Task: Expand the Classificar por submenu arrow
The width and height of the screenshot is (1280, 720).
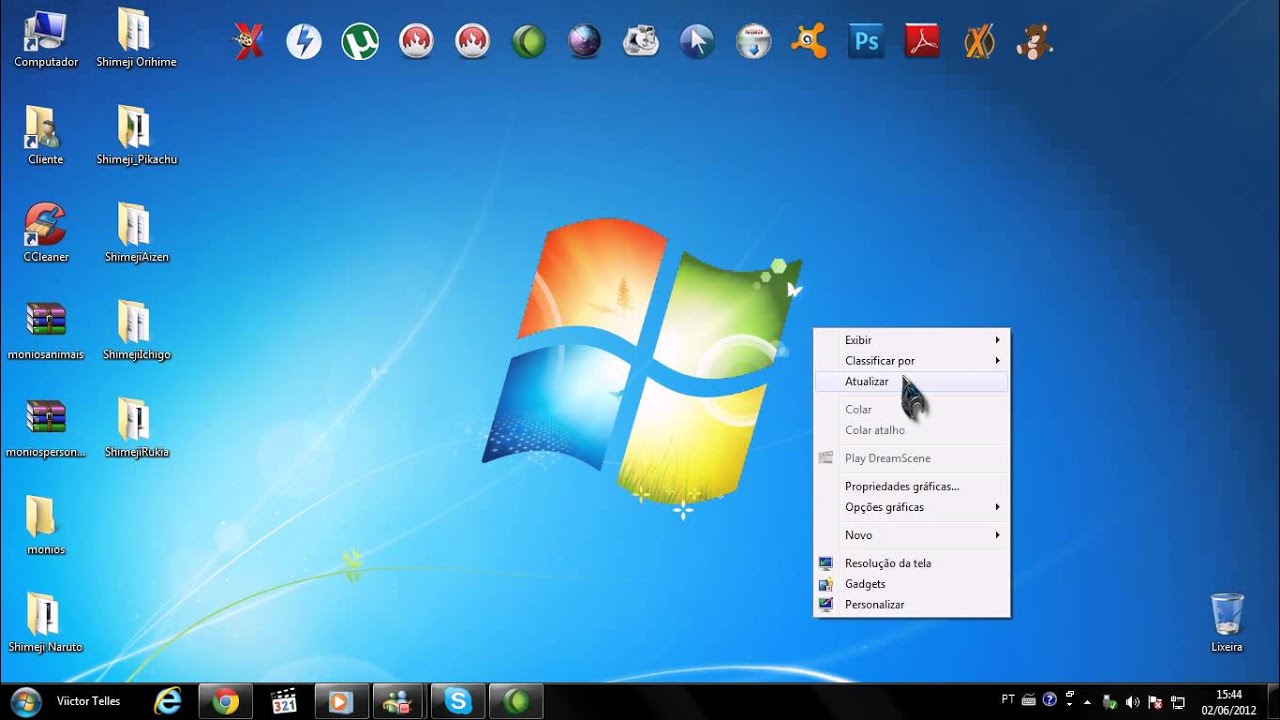Action: [x=997, y=361]
